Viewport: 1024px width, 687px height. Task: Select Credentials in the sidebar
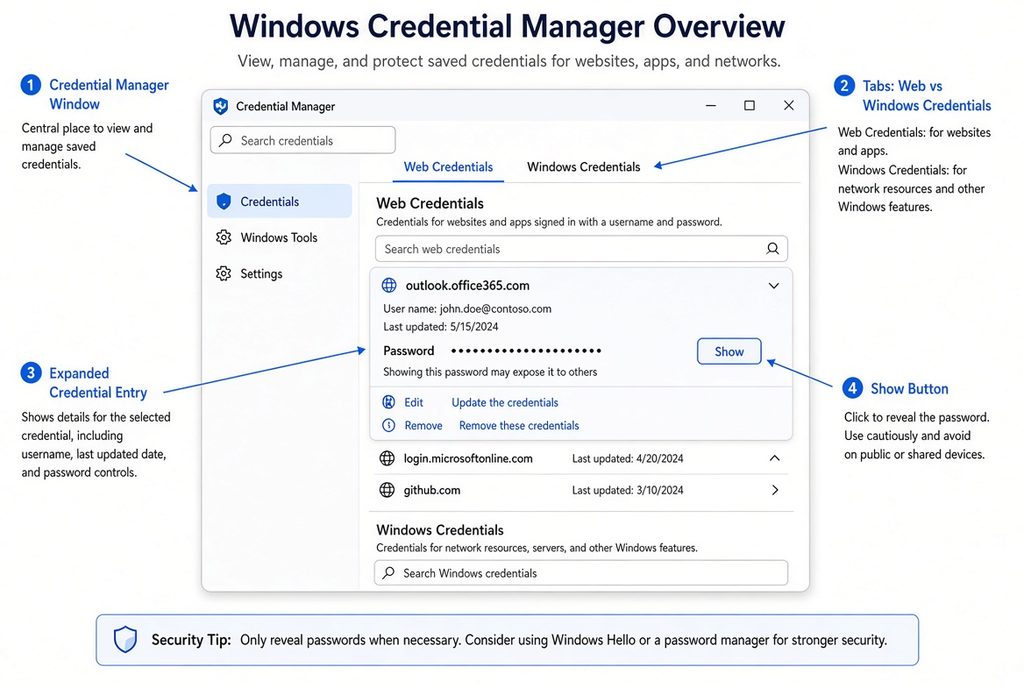tap(280, 201)
